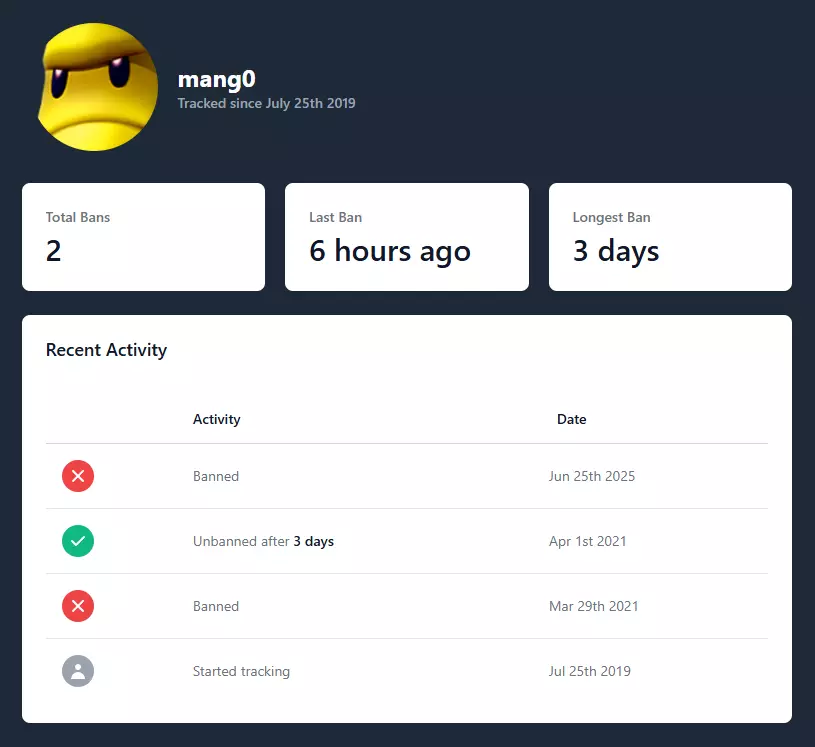Click the 'Date' column header

click(x=572, y=419)
